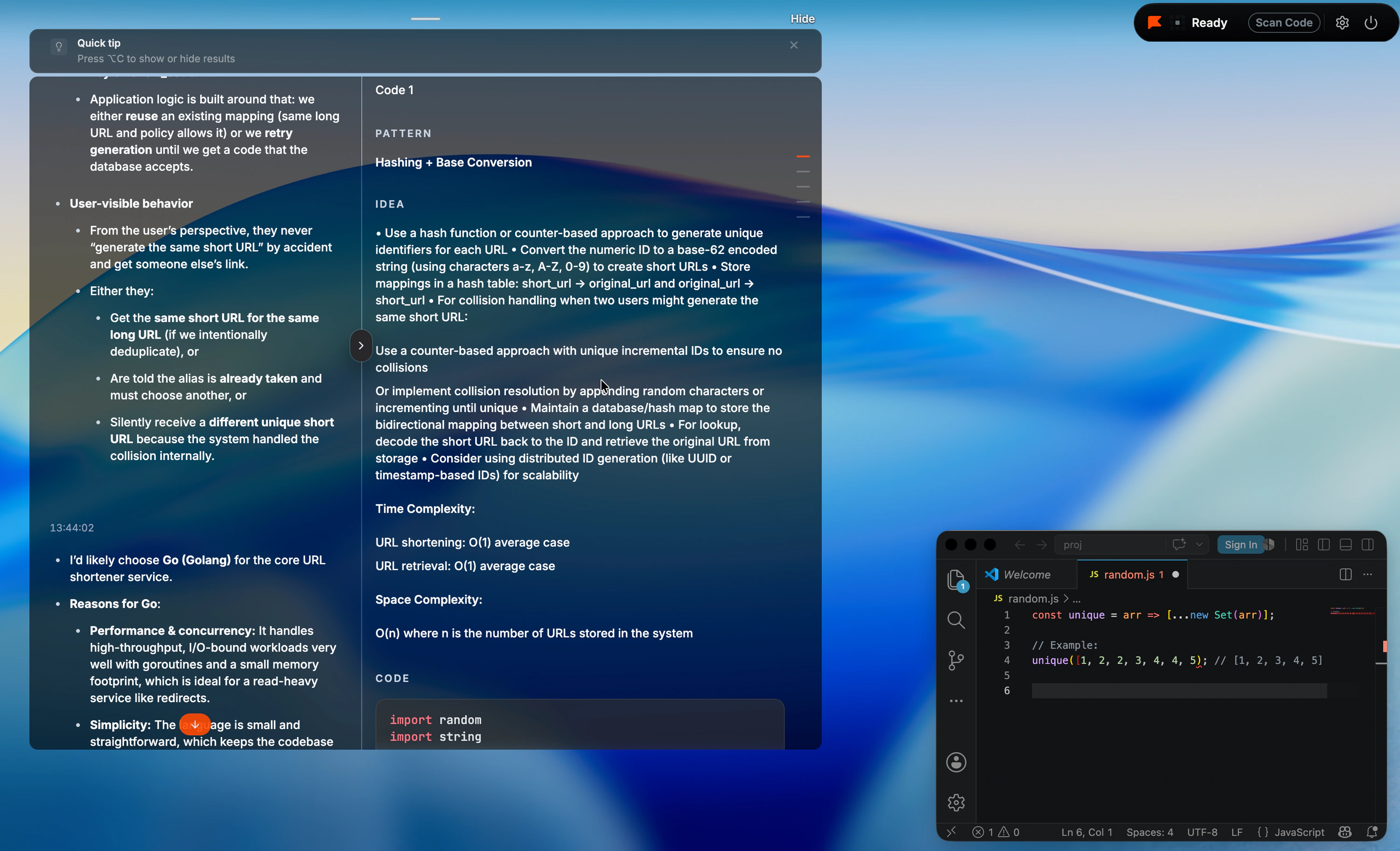
Task: Switch to the Welcome tab
Action: point(1027,574)
